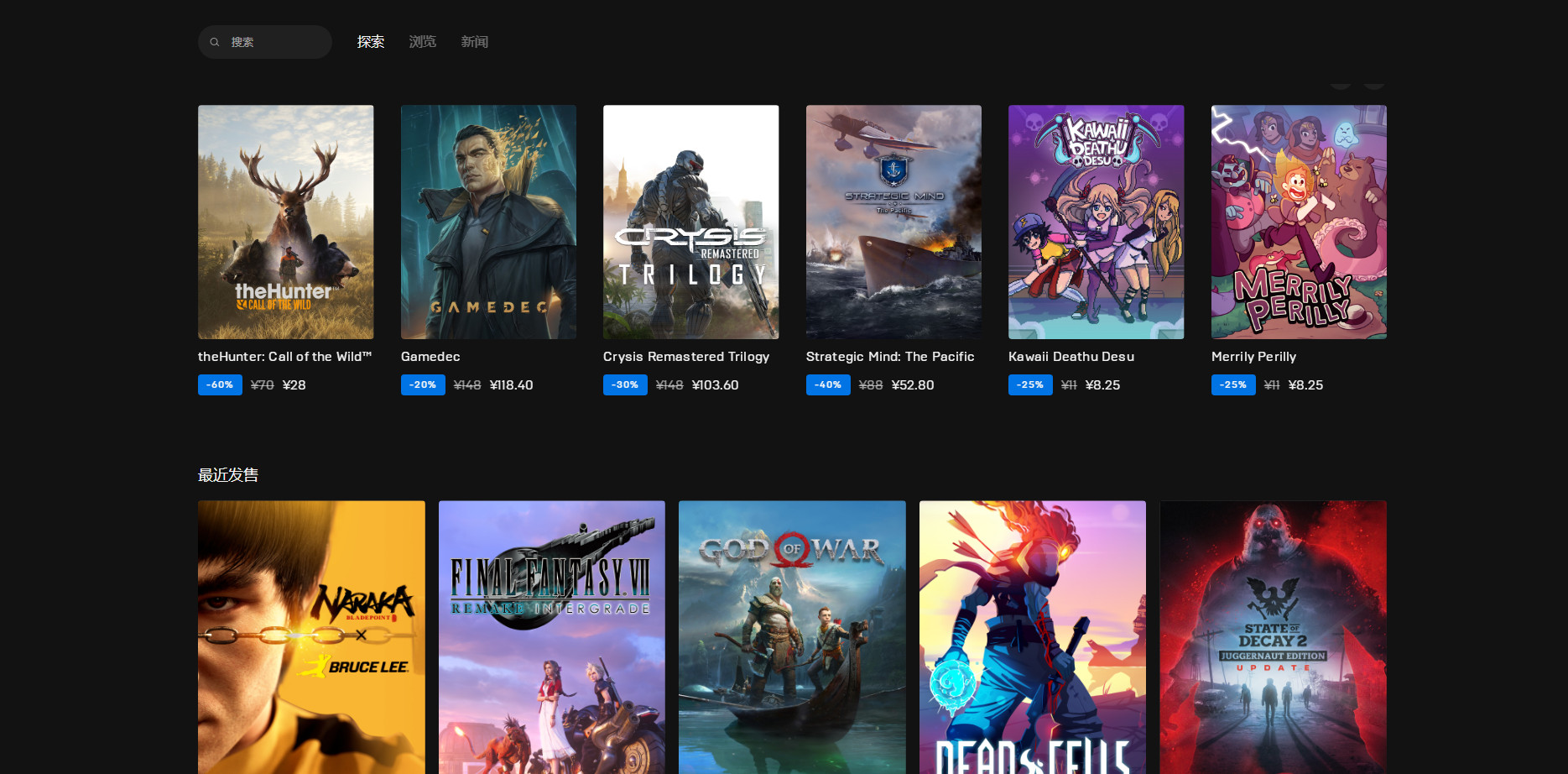Click -25% badge under Kawaii Deathu Desu

tap(1030, 384)
